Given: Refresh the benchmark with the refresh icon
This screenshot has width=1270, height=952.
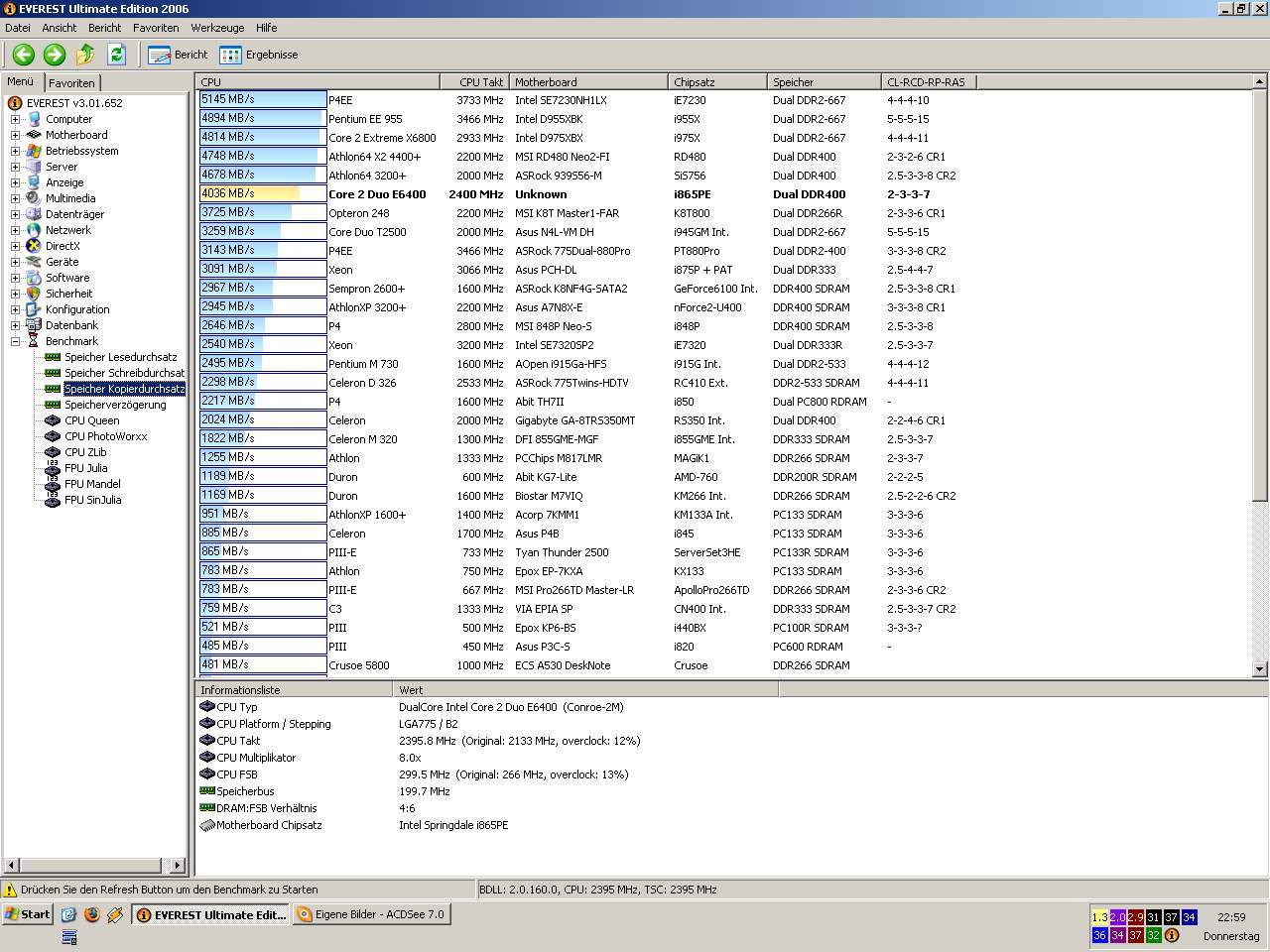Looking at the screenshot, I should 116,55.
